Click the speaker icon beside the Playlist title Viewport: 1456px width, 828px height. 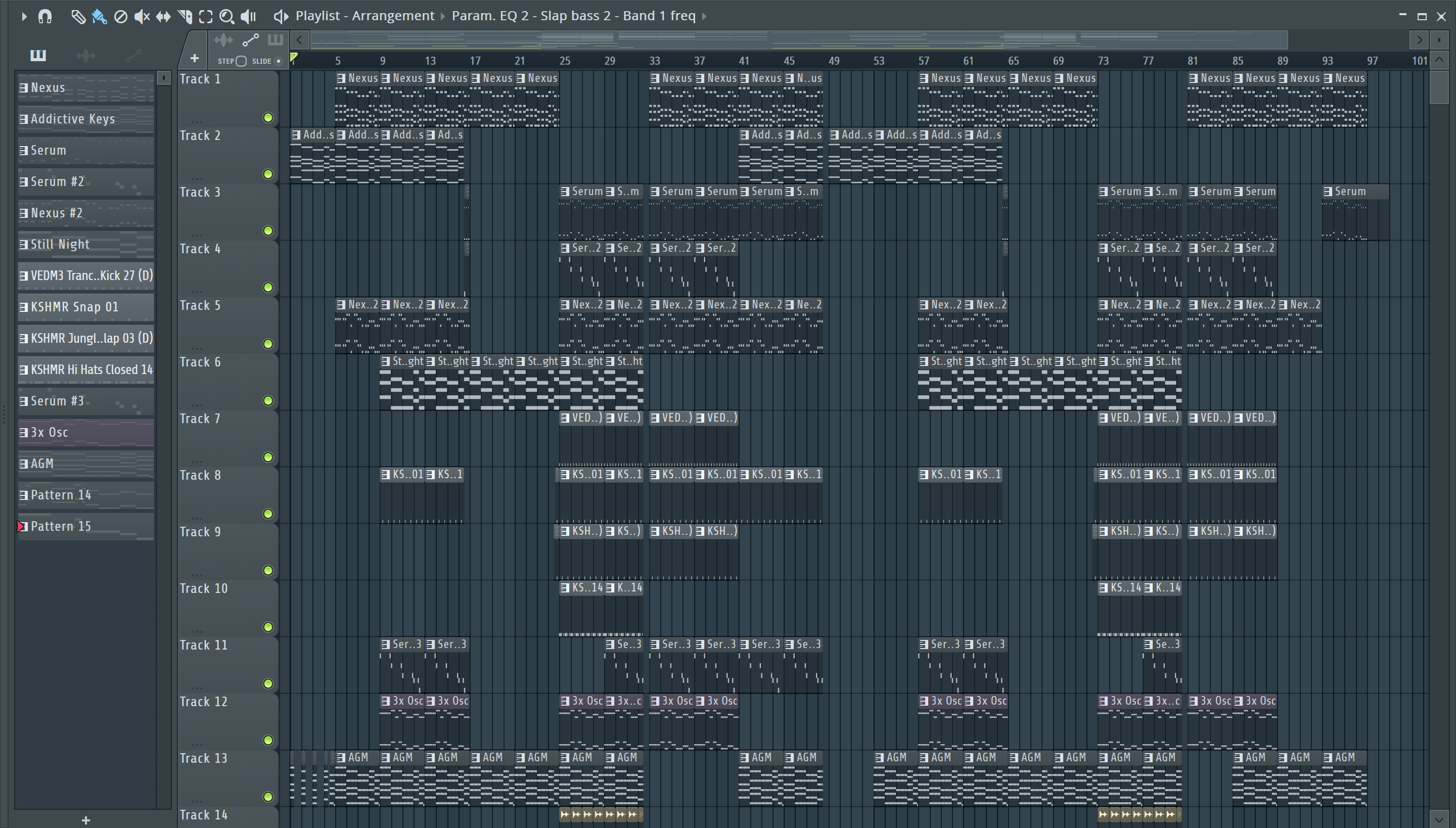[281, 16]
